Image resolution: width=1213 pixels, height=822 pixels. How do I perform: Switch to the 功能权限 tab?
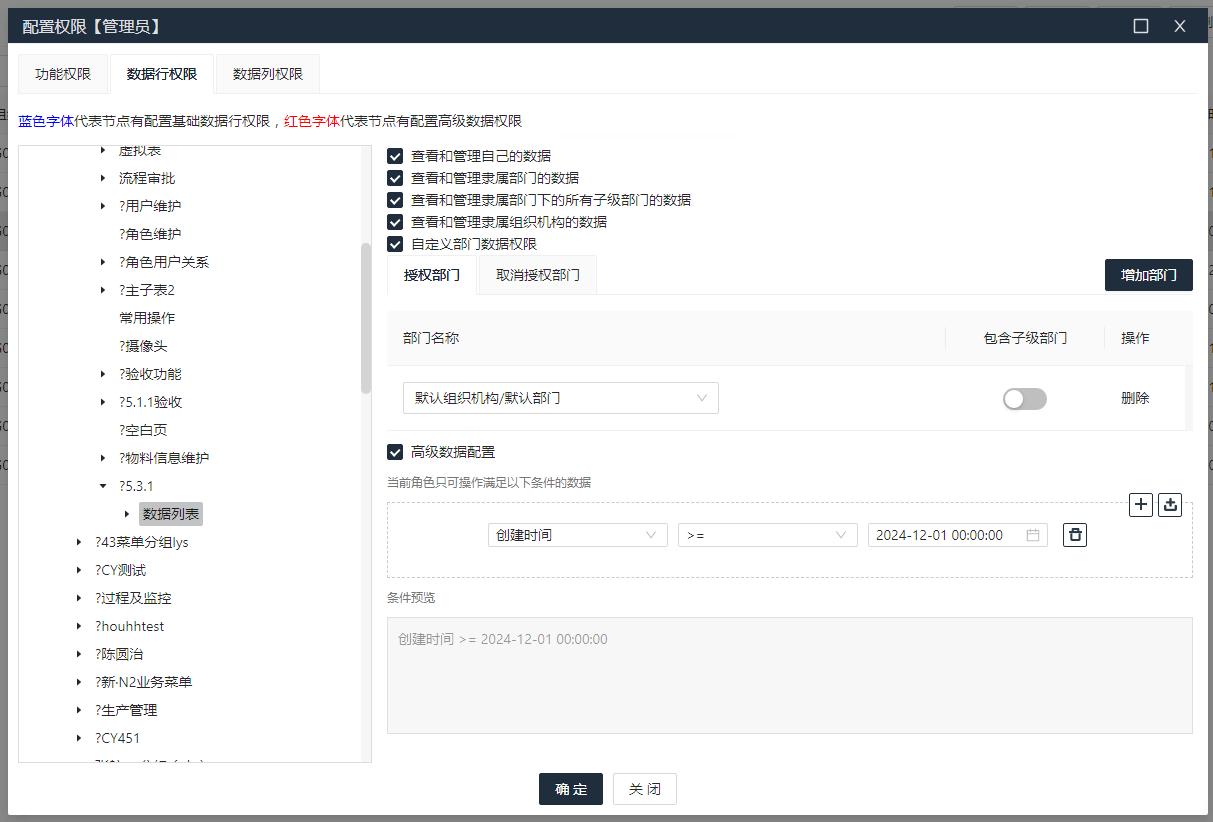click(62, 73)
